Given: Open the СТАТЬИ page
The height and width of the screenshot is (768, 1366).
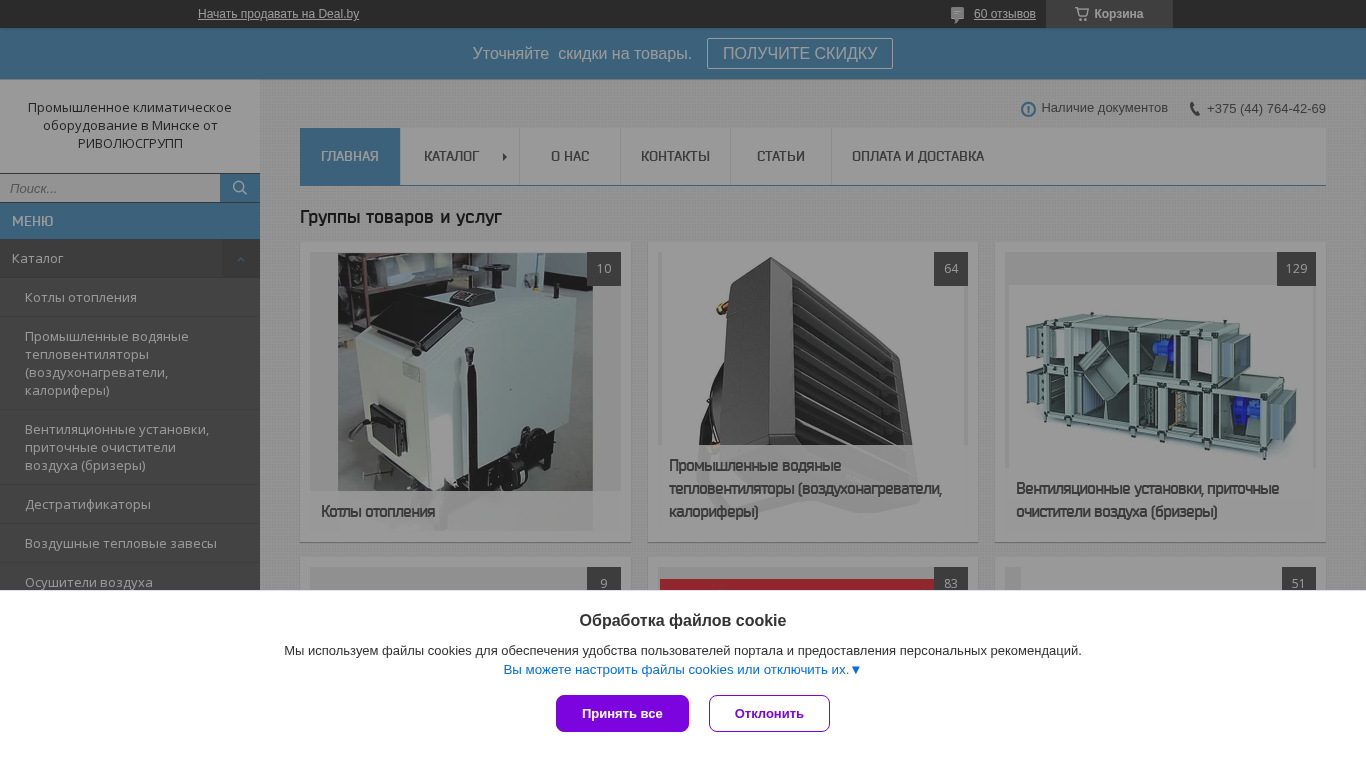Looking at the screenshot, I should coord(781,157).
